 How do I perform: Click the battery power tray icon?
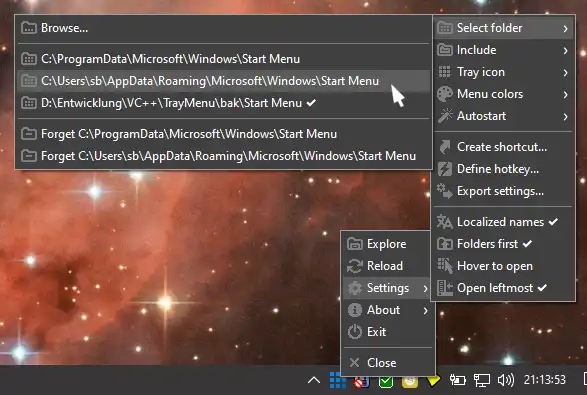click(457, 380)
